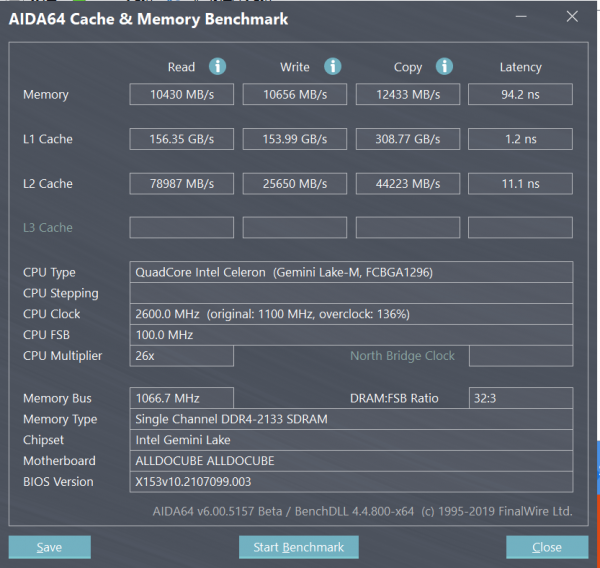Select the Memory Write value field

point(294,95)
